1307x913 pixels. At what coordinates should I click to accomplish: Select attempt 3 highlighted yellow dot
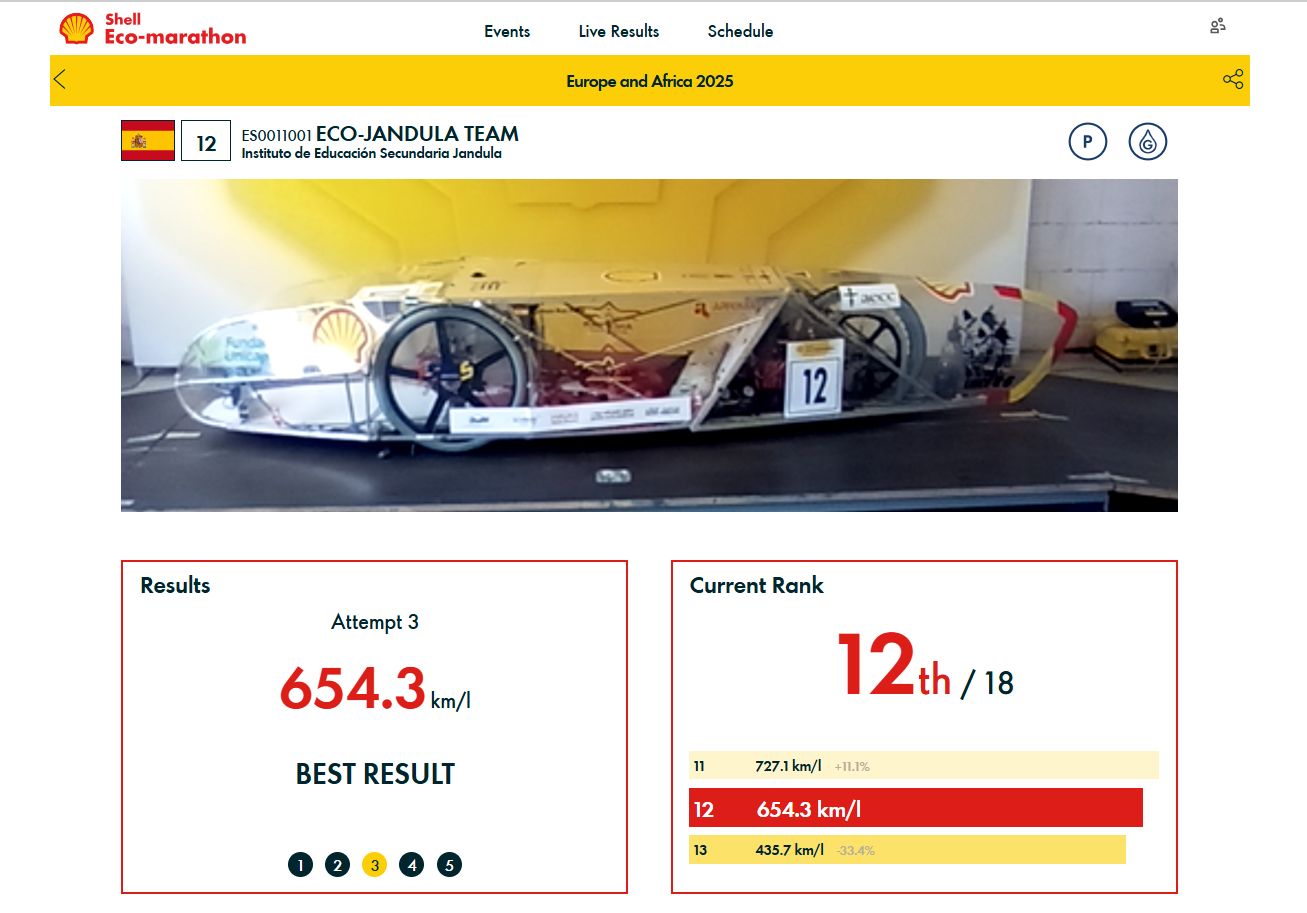tap(374, 865)
